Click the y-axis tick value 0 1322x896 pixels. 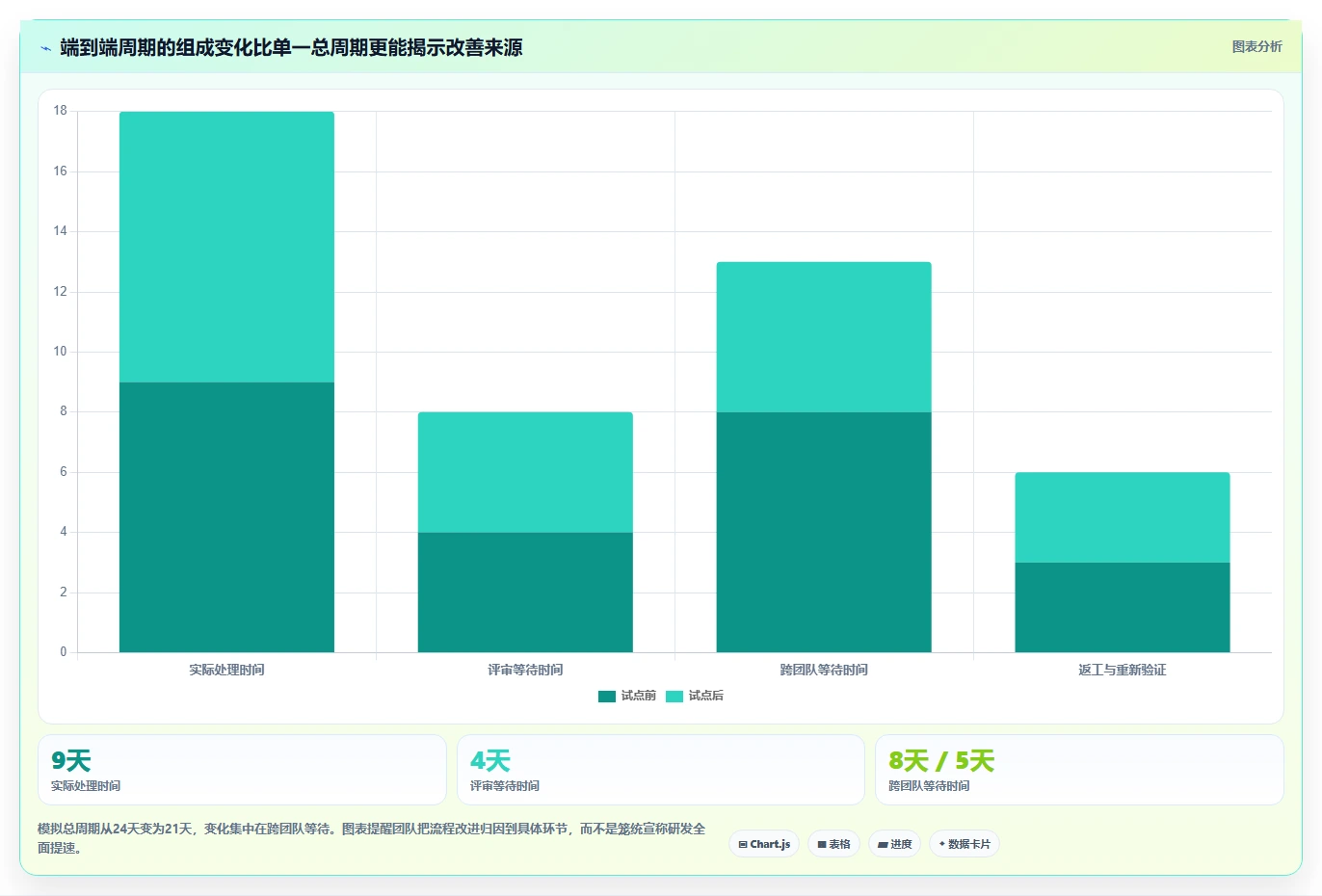pos(64,652)
